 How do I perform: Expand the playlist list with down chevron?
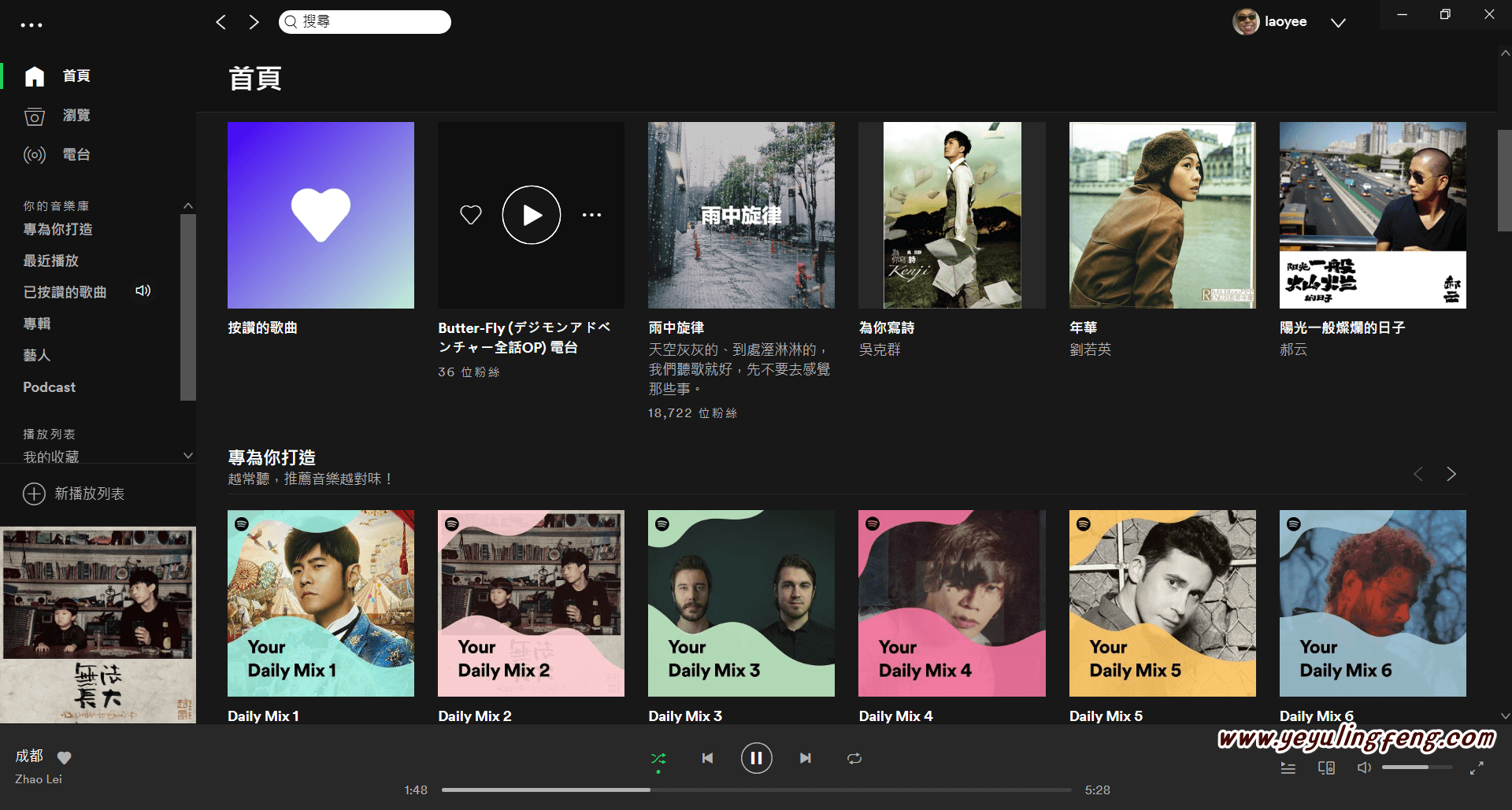[187, 455]
